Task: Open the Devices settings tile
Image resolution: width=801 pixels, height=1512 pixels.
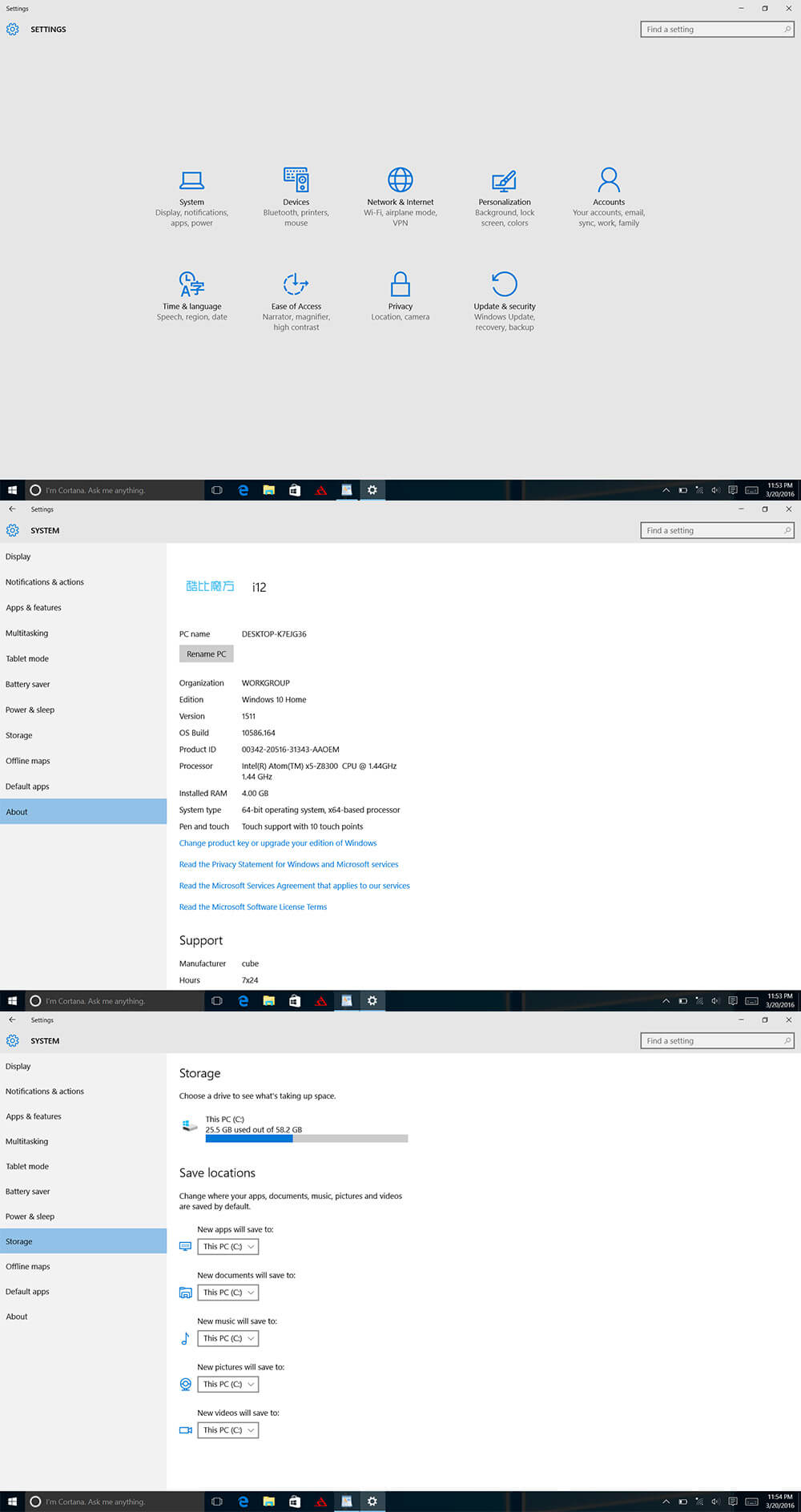Action: pyautogui.click(x=296, y=197)
